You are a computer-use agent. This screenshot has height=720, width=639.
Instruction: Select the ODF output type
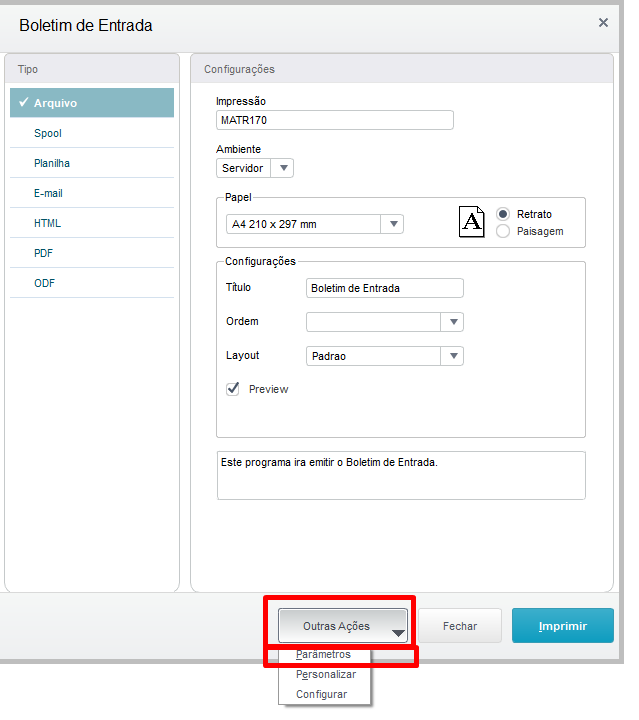click(x=92, y=283)
